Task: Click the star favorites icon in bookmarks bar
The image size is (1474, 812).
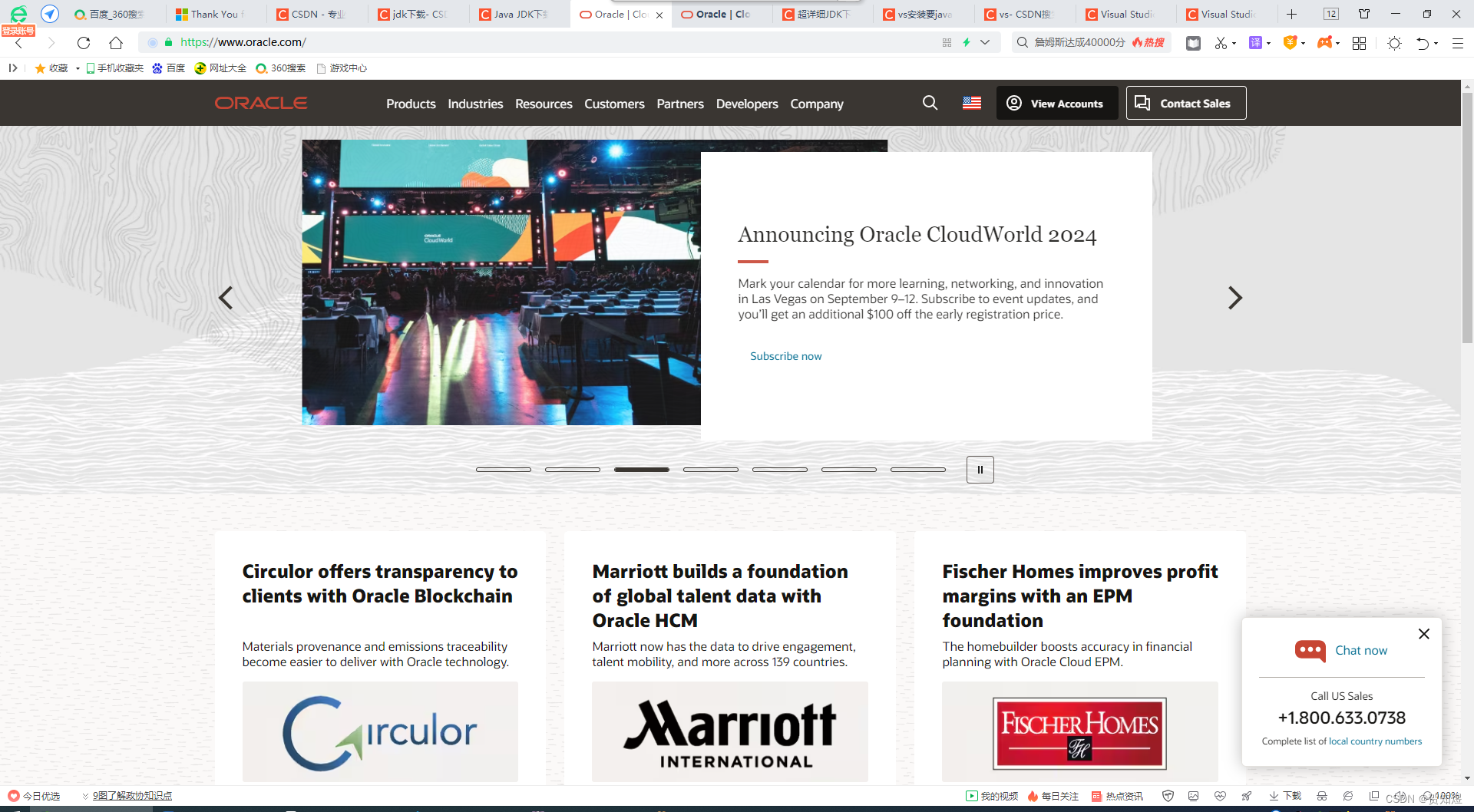Action: pyautogui.click(x=40, y=68)
